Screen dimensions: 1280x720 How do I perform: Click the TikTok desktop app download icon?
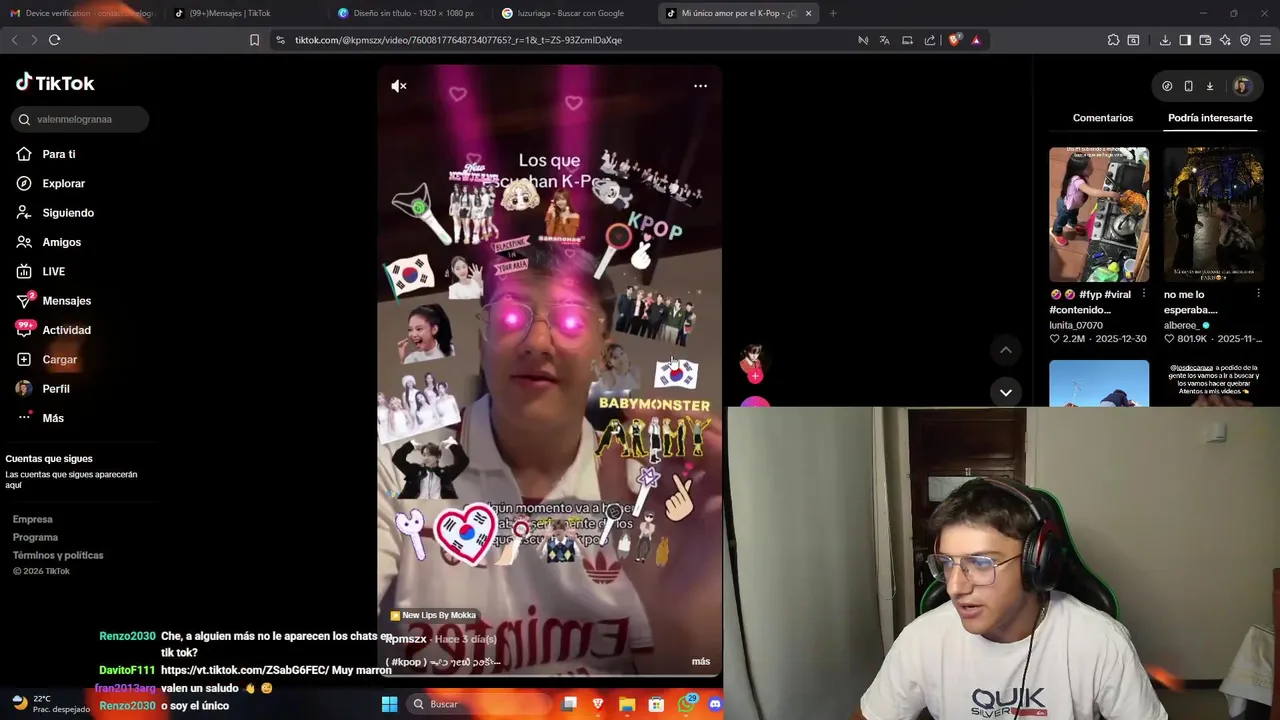coord(1209,86)
